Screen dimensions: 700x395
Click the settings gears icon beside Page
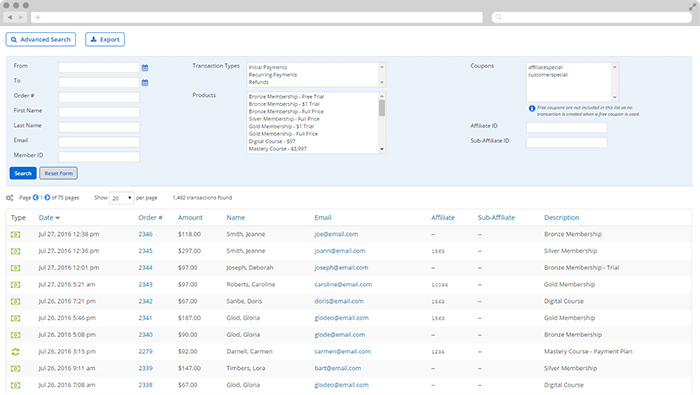coord(9,198)
